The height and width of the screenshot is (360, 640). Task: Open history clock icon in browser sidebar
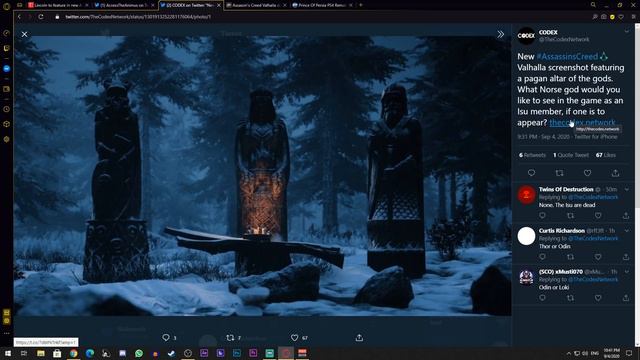[7, 109]
